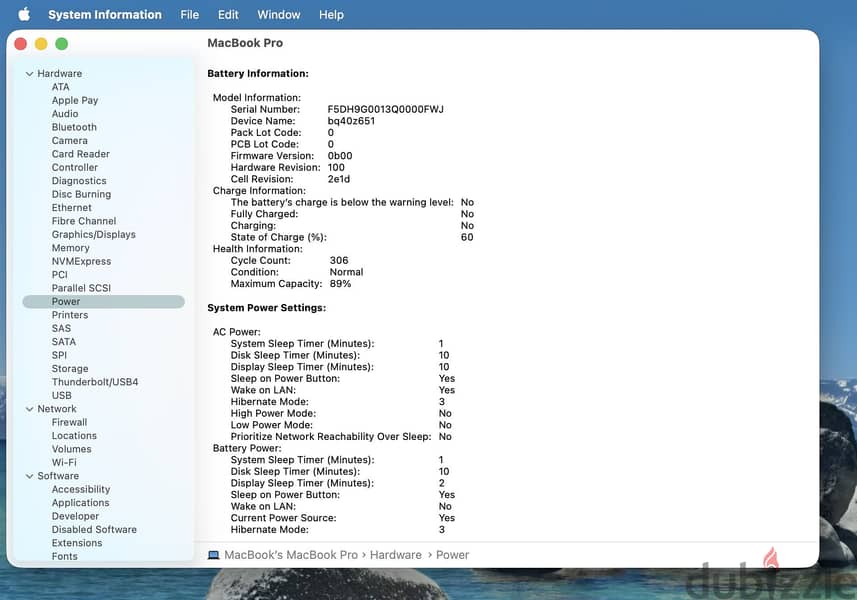Select Firewall under Network
The width and height of the screenshot is (857, 600).
click(x=69, y=422)
